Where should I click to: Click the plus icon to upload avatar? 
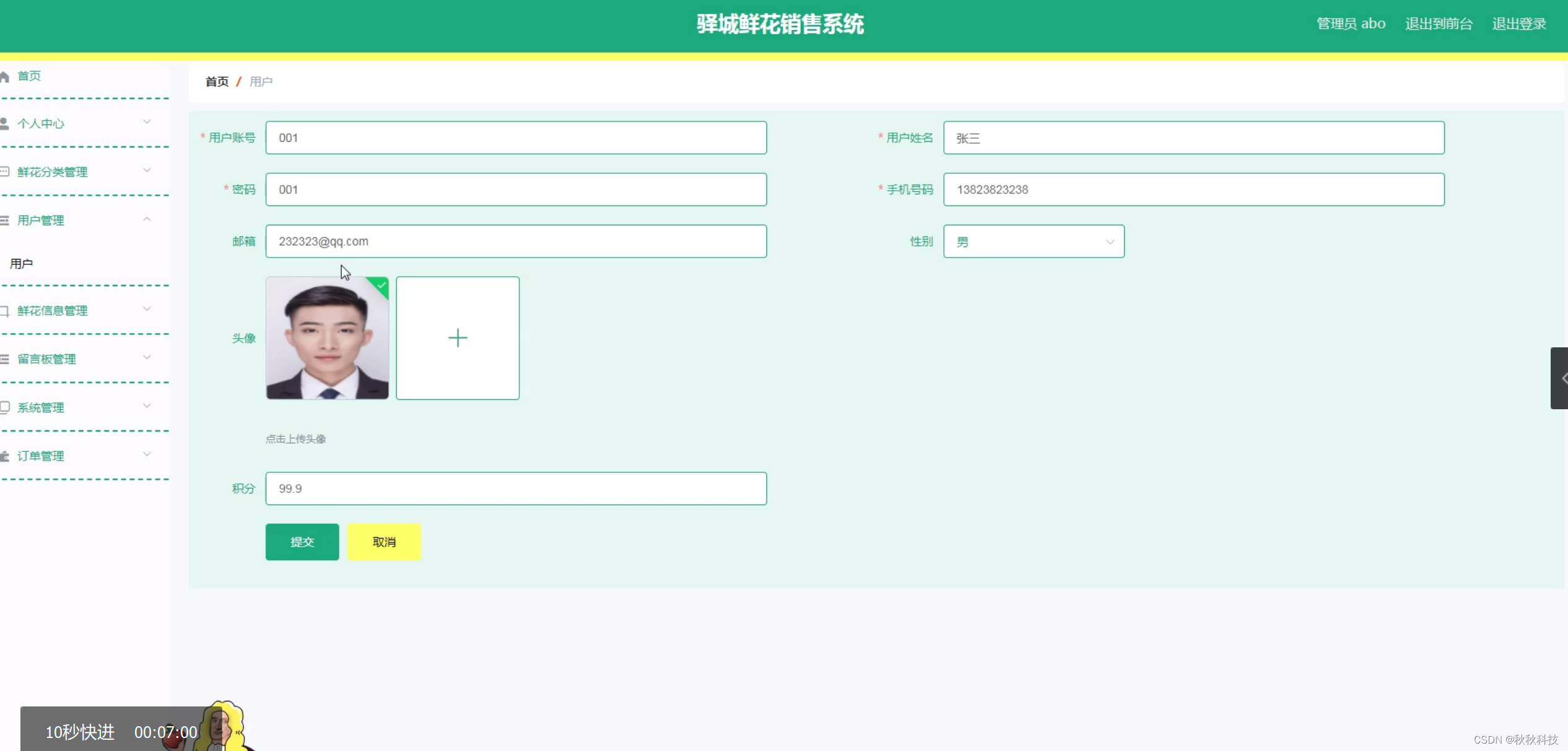pyautogui.click(x=457, y=338)
